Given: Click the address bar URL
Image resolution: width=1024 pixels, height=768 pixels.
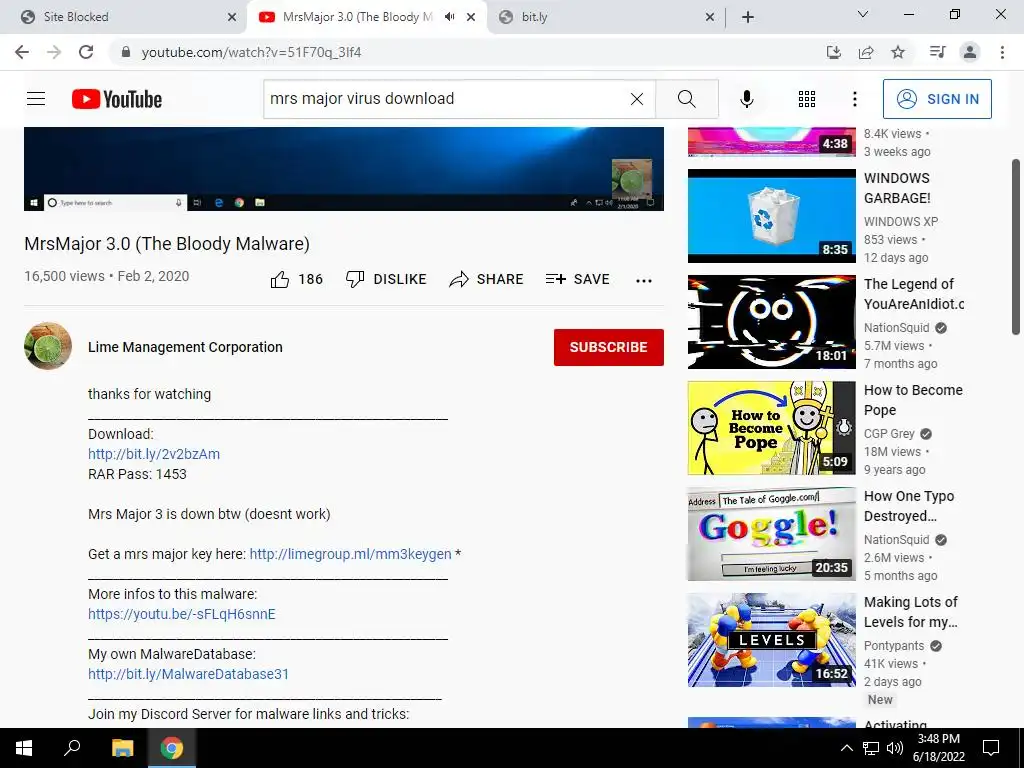Looking at the screenshot, I should pos(251,52).
